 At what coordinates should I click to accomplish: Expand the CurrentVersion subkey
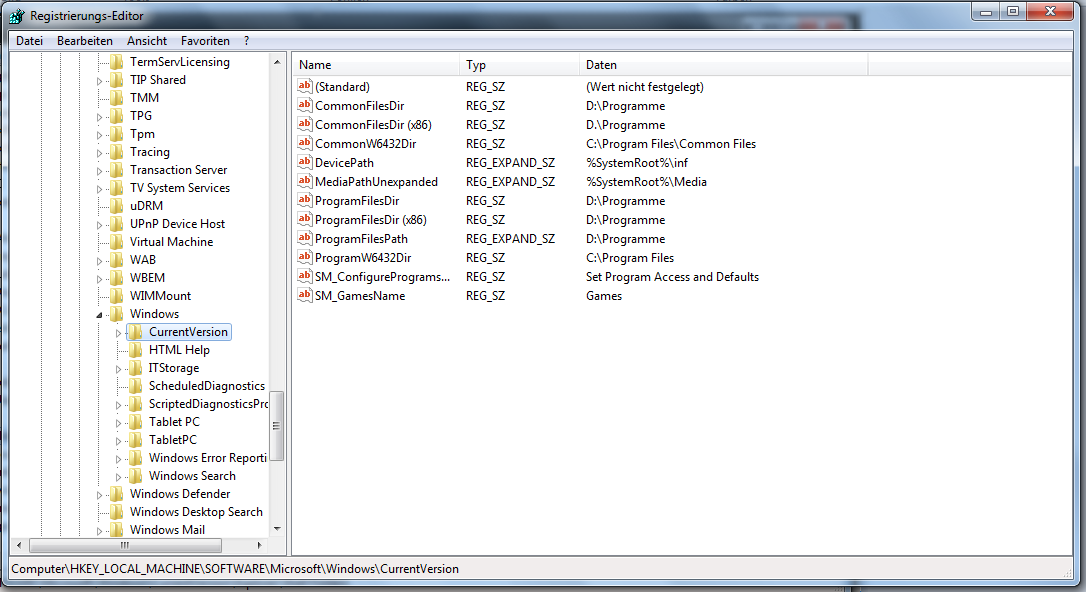(x=118, y=333)
